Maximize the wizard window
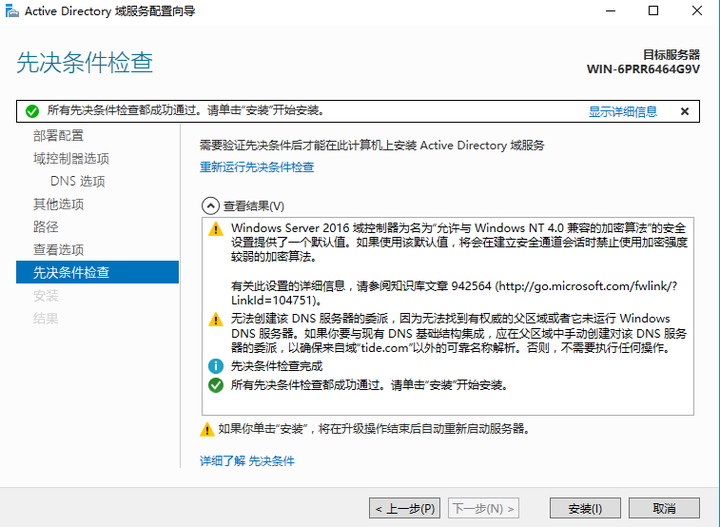The image size is (720, 527). (653, 11)
